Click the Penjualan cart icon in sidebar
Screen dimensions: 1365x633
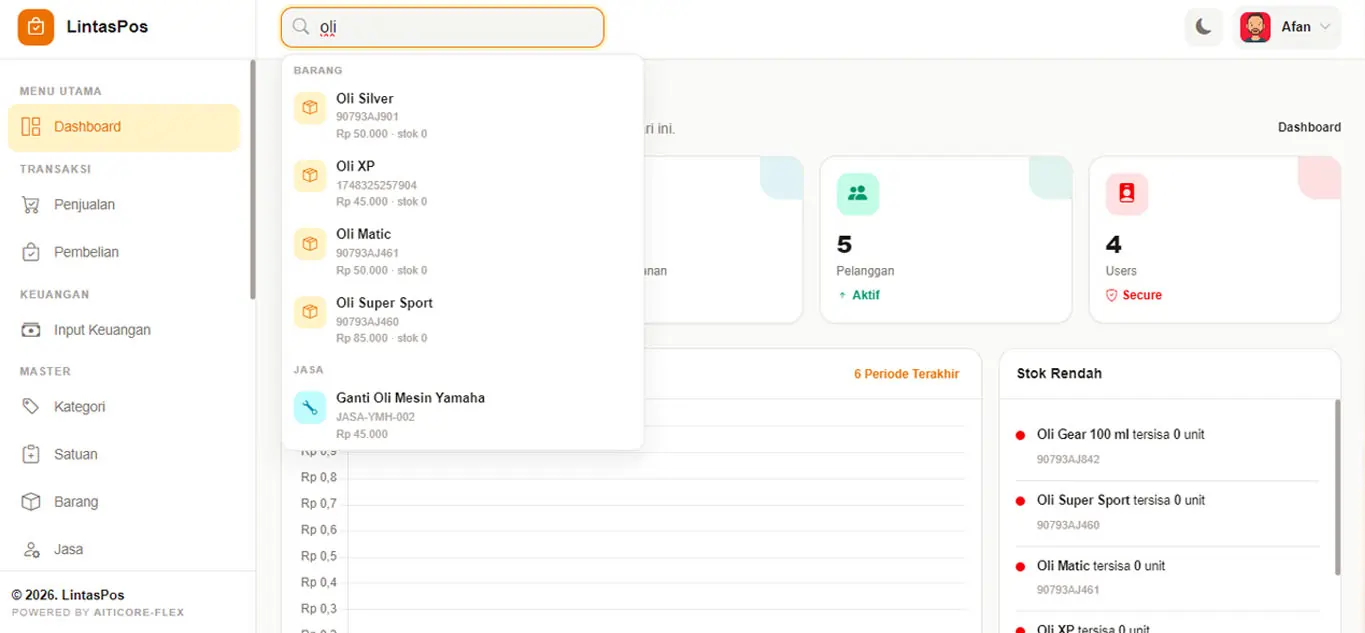pyautogui.click(x=31, y=205)
